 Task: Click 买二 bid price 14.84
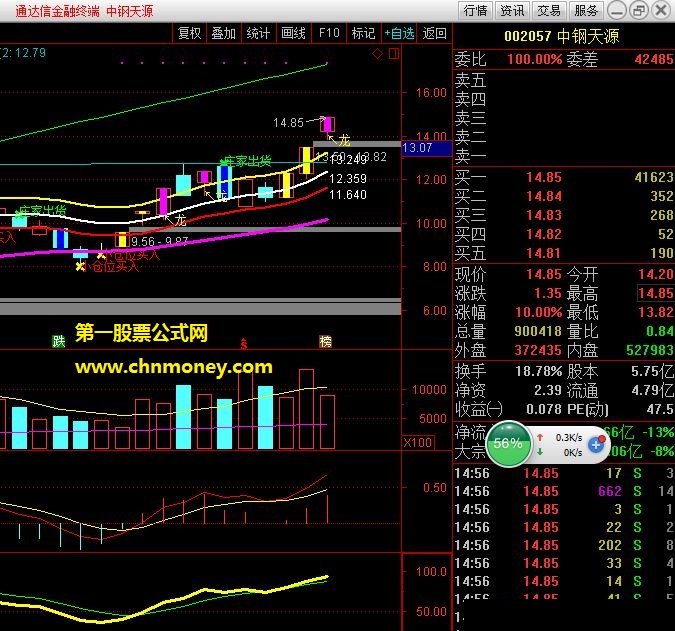click(544, 196)
